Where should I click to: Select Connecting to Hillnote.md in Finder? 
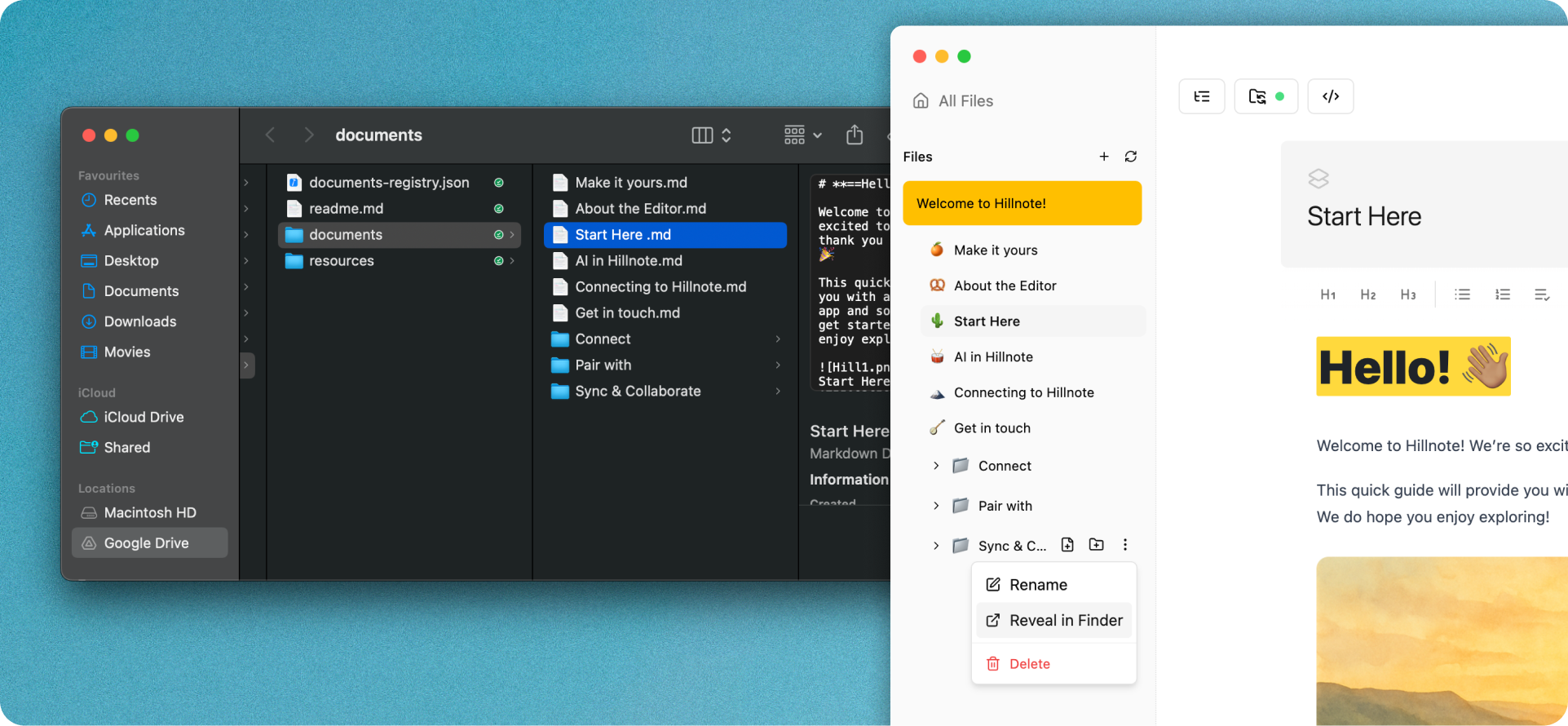tap(665, 287)
